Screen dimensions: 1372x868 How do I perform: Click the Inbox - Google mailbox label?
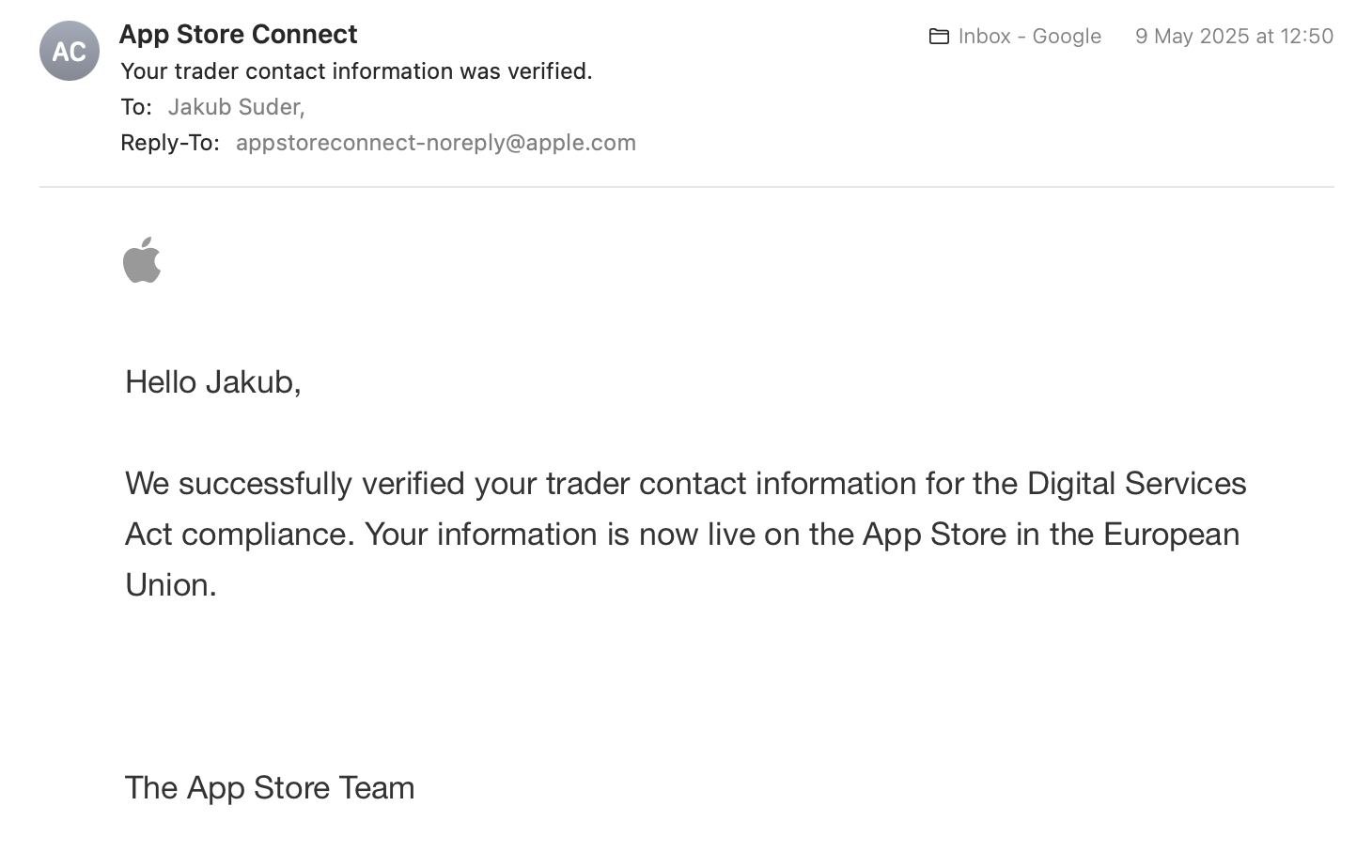[1029, 37]
